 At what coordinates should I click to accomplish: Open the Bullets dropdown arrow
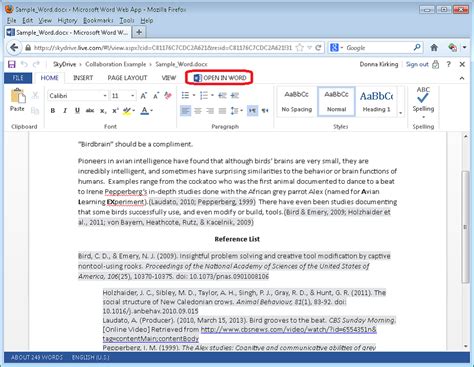tap(194, 96)
